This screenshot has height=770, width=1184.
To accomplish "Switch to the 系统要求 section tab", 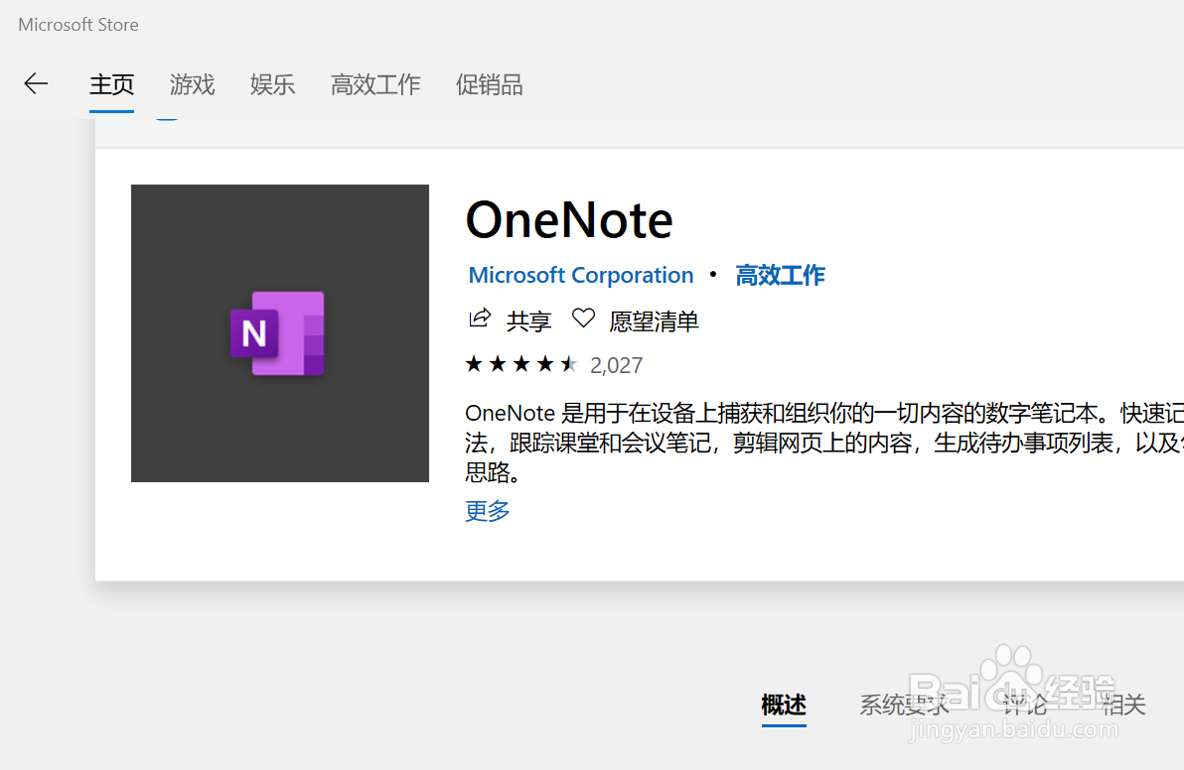I will click(x=904, y=705).
